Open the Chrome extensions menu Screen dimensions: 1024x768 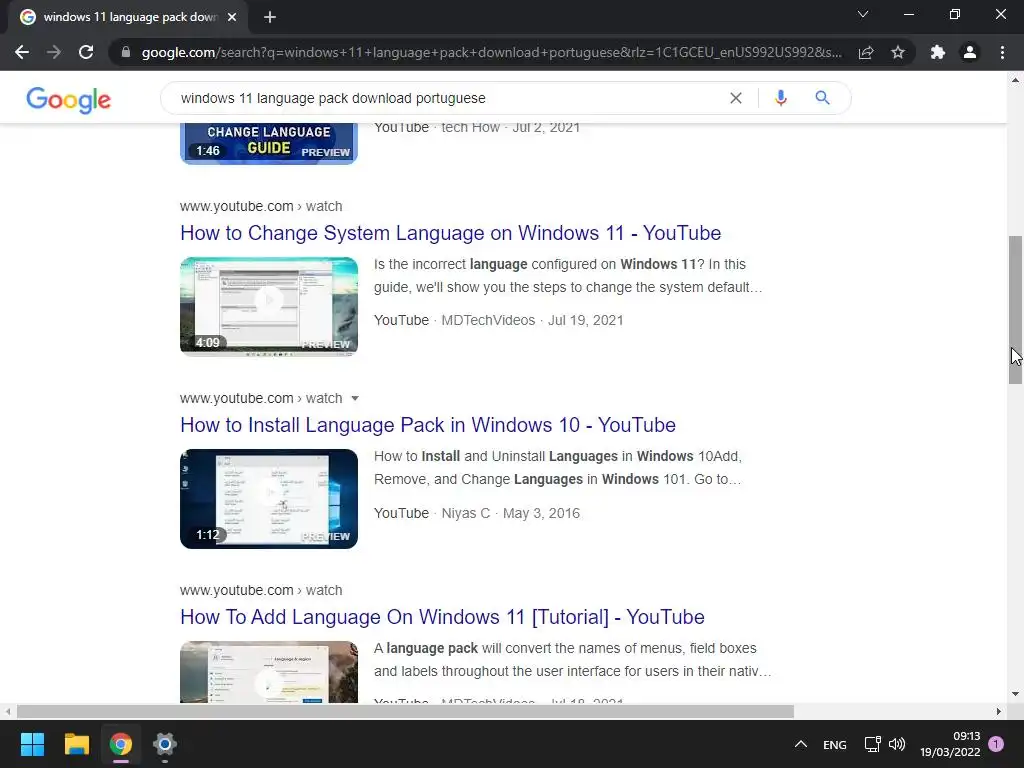pyautogui.click(x=938, y=52)
